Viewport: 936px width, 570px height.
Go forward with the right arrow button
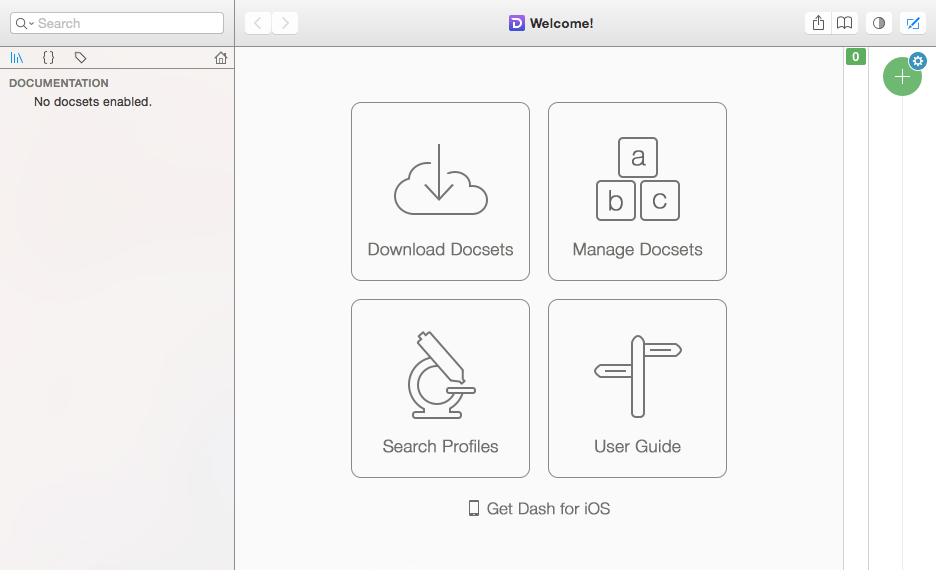pos(285,23)
